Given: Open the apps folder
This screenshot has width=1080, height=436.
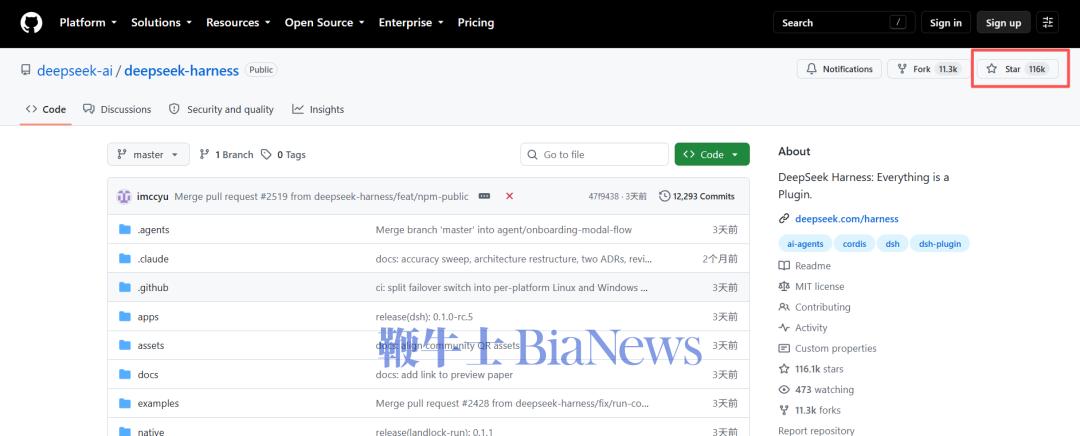Looking at the screenshot, I should (148, 317).
